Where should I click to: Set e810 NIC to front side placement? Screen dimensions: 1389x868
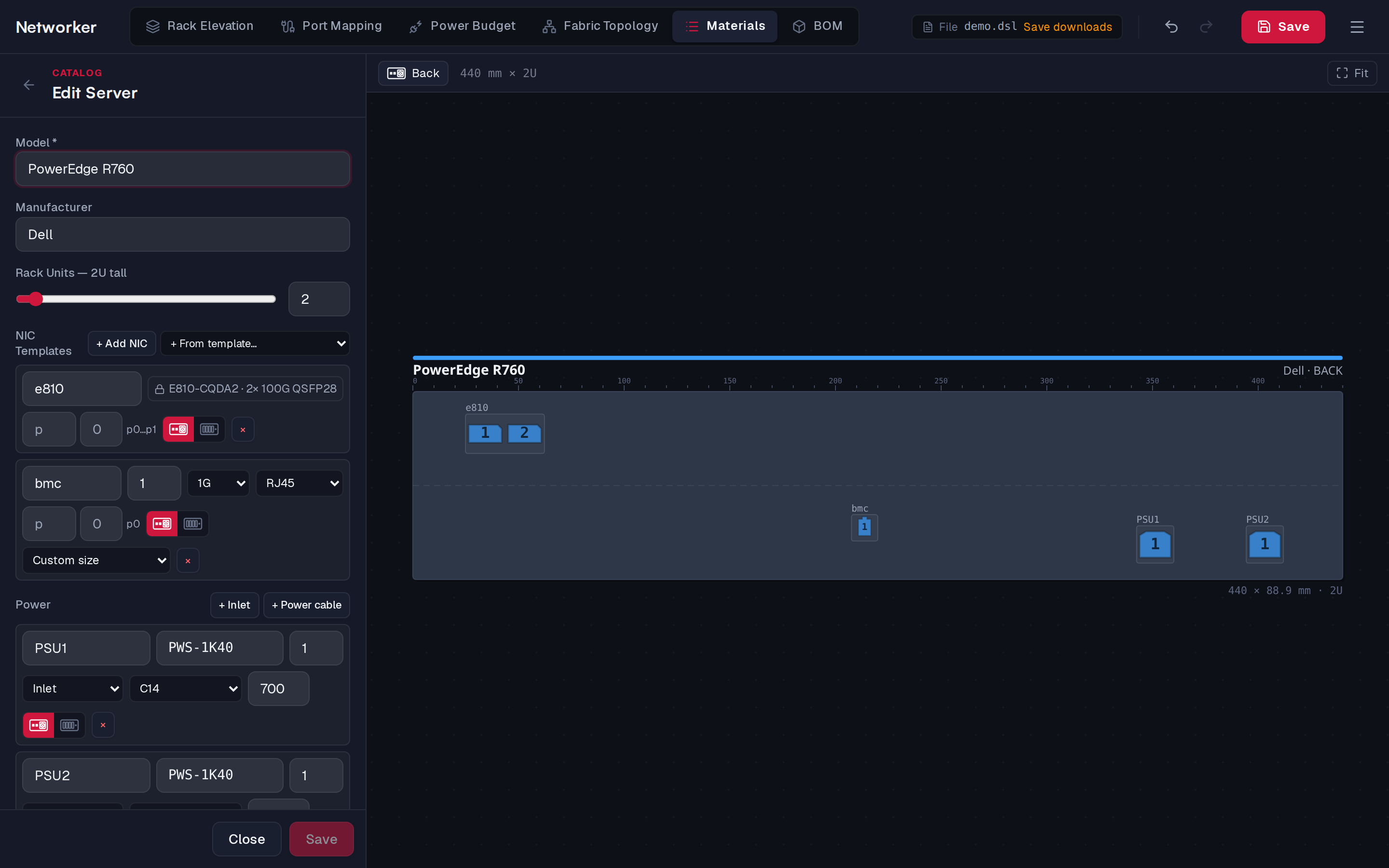tap(209, 429)
